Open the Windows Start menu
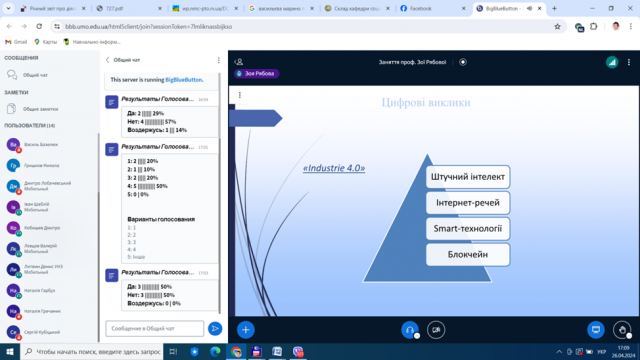640x360 pixels. pyautogui.click(x=10, y=352)
